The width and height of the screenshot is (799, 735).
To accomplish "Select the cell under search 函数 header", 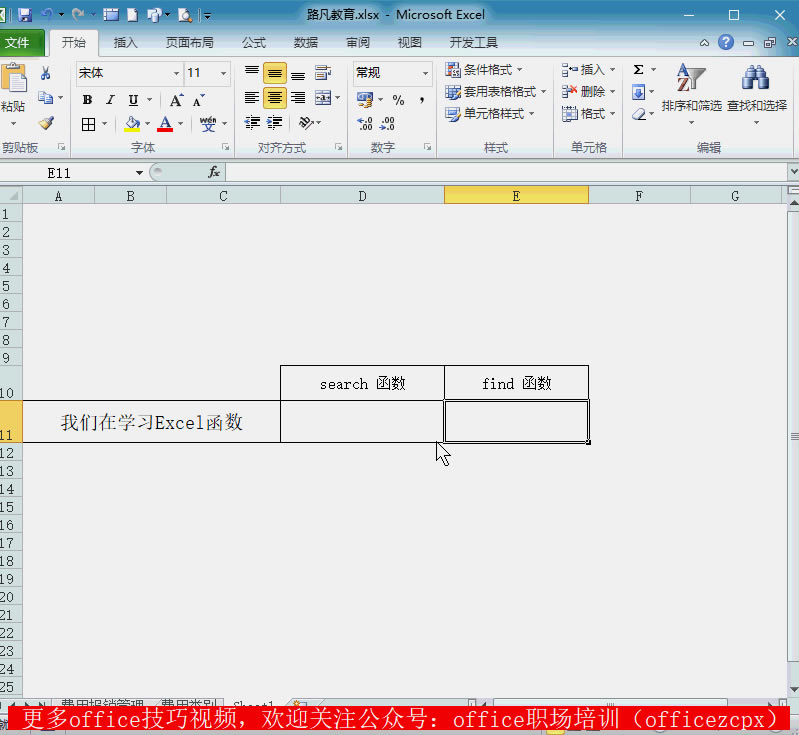I will point(362,422).
